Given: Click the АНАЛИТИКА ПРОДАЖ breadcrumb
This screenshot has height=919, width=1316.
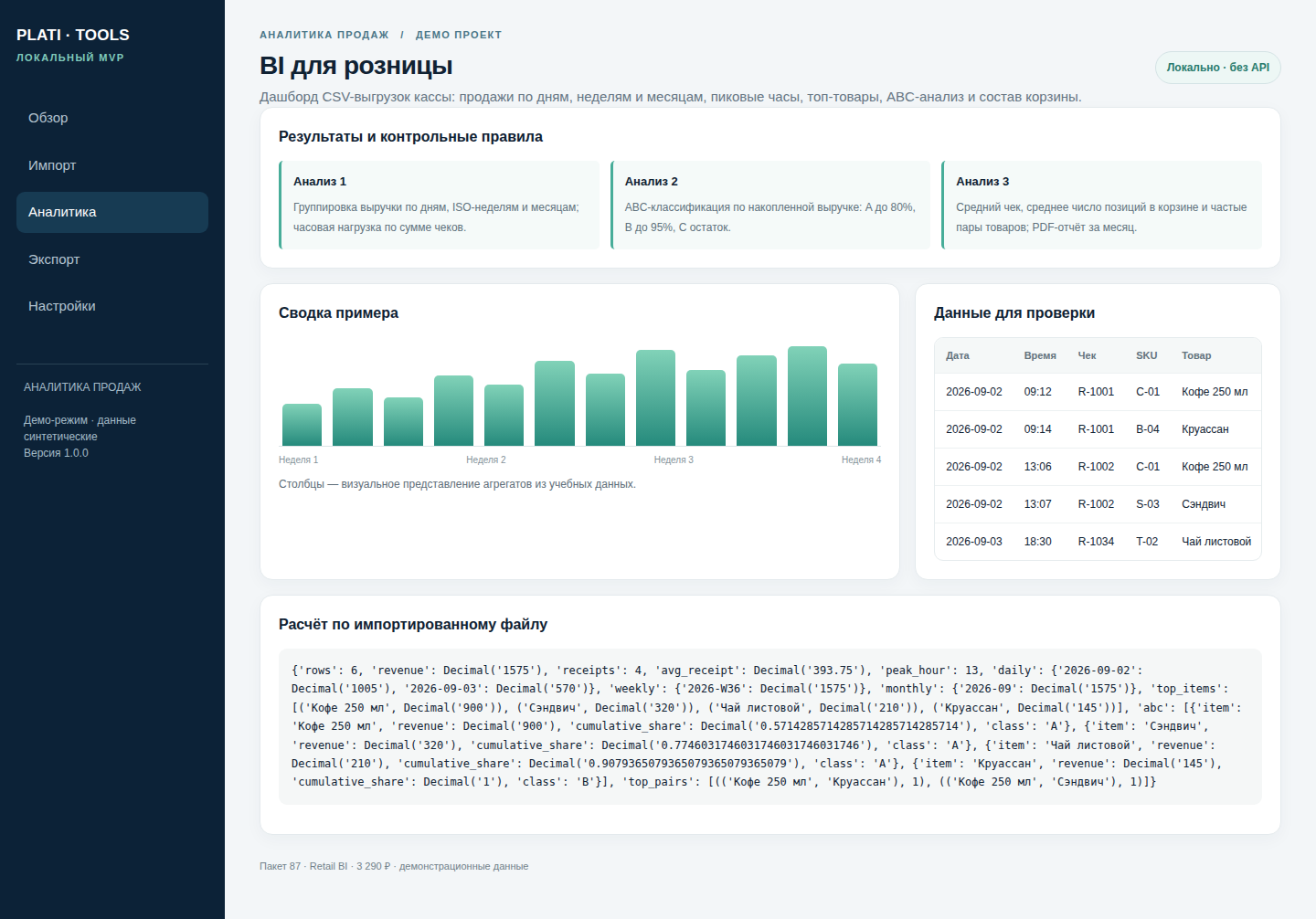Looking at the screenshot, I should click(324, 35).
